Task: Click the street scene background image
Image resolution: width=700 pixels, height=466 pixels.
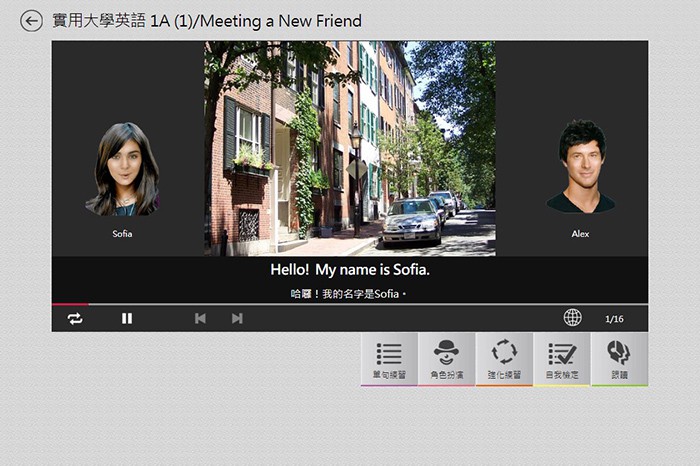Action: click(x=349, y=148)
